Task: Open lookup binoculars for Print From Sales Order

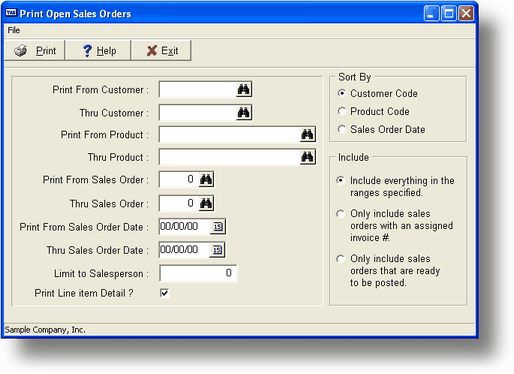Action: point(206,180)
